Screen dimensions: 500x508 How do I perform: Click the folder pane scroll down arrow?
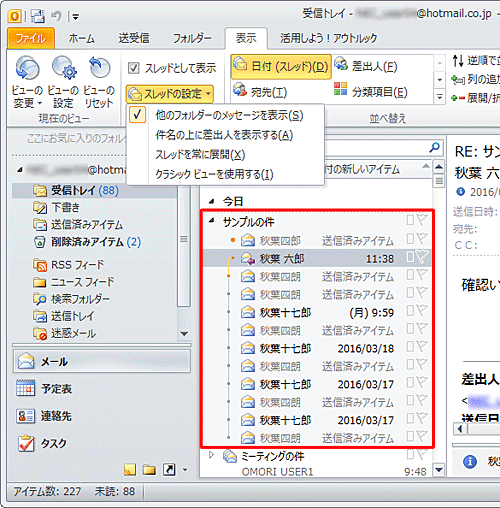pos(184,334)
